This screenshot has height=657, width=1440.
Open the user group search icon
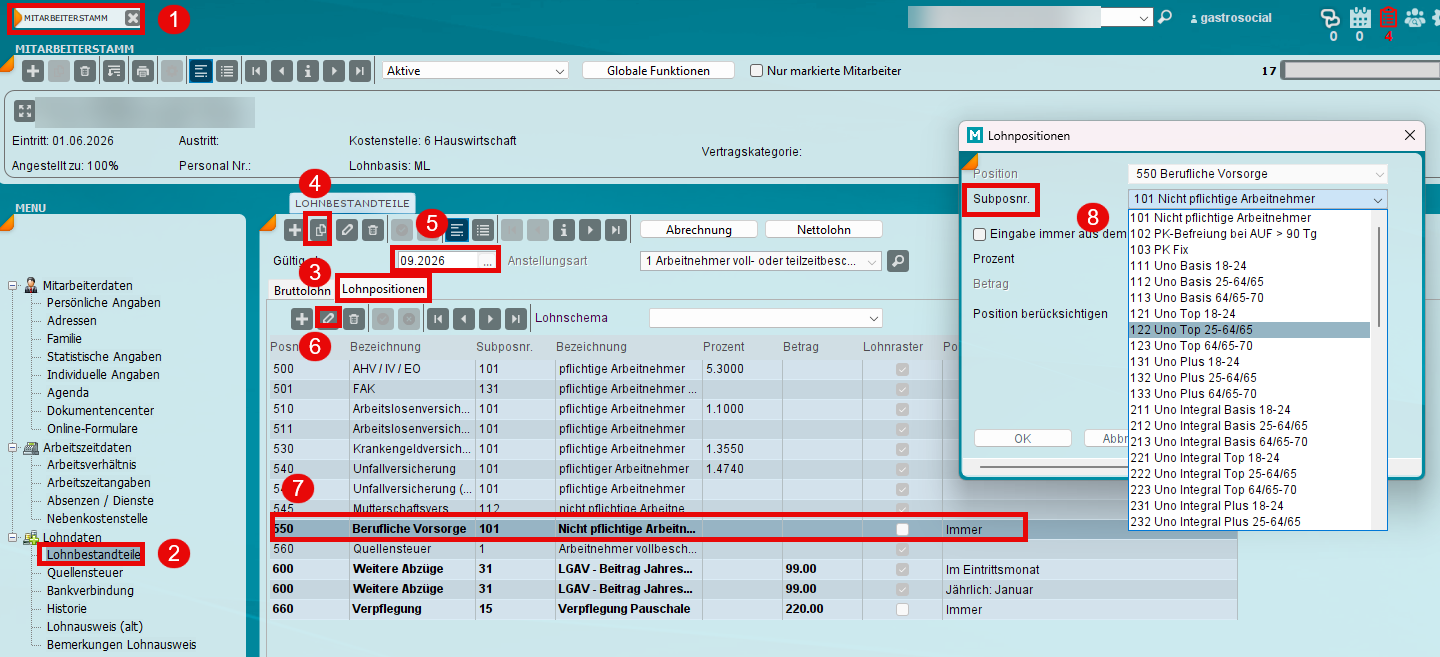tap(1416, 18)
